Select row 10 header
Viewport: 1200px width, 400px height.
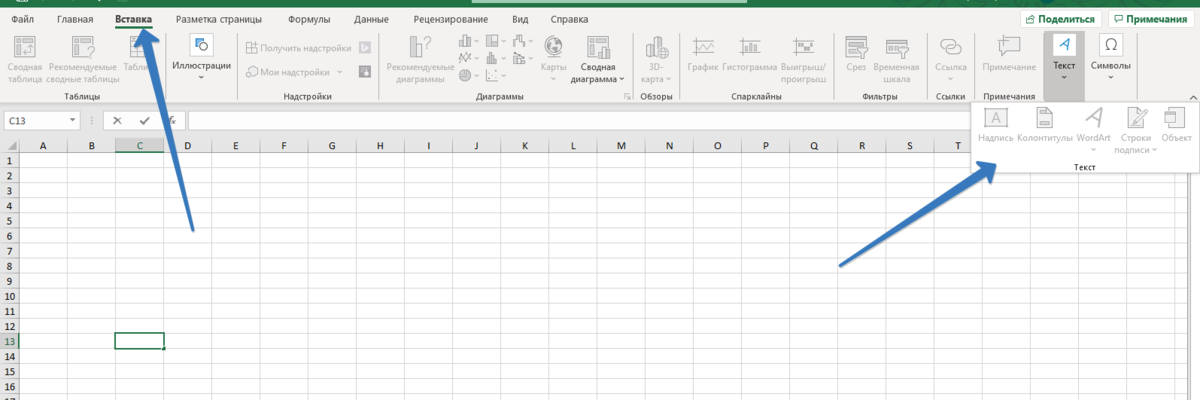10,296
